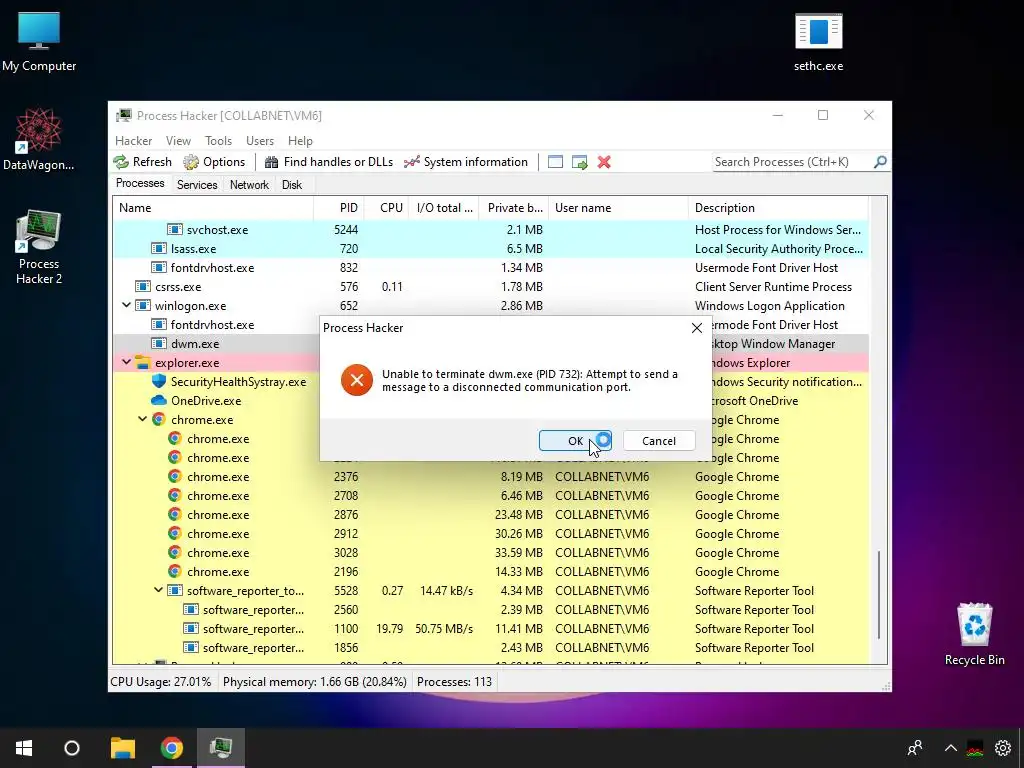Sort by the Name column header
Viewport: 1024px width, 768px height.
click(x=213, y=208)
